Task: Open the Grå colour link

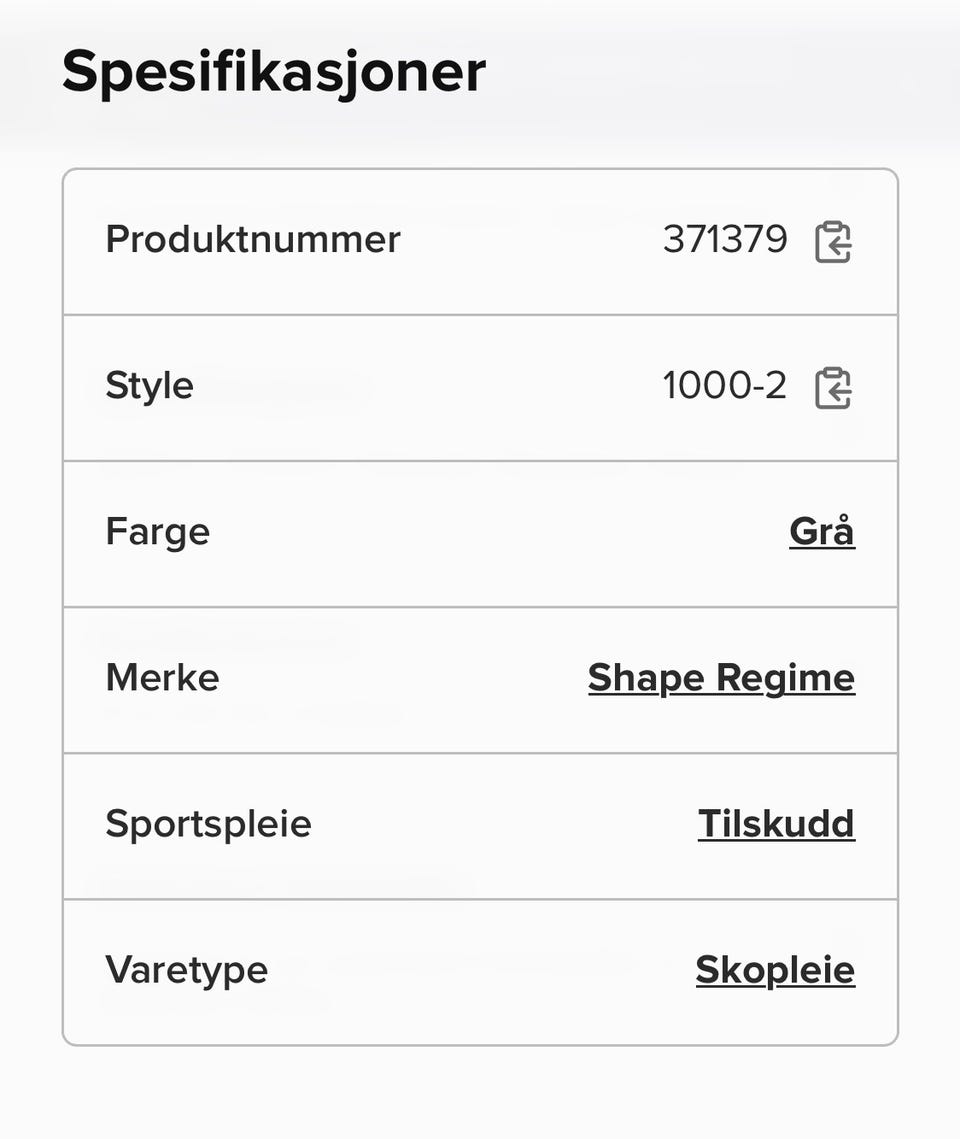Action: (821, 532)
